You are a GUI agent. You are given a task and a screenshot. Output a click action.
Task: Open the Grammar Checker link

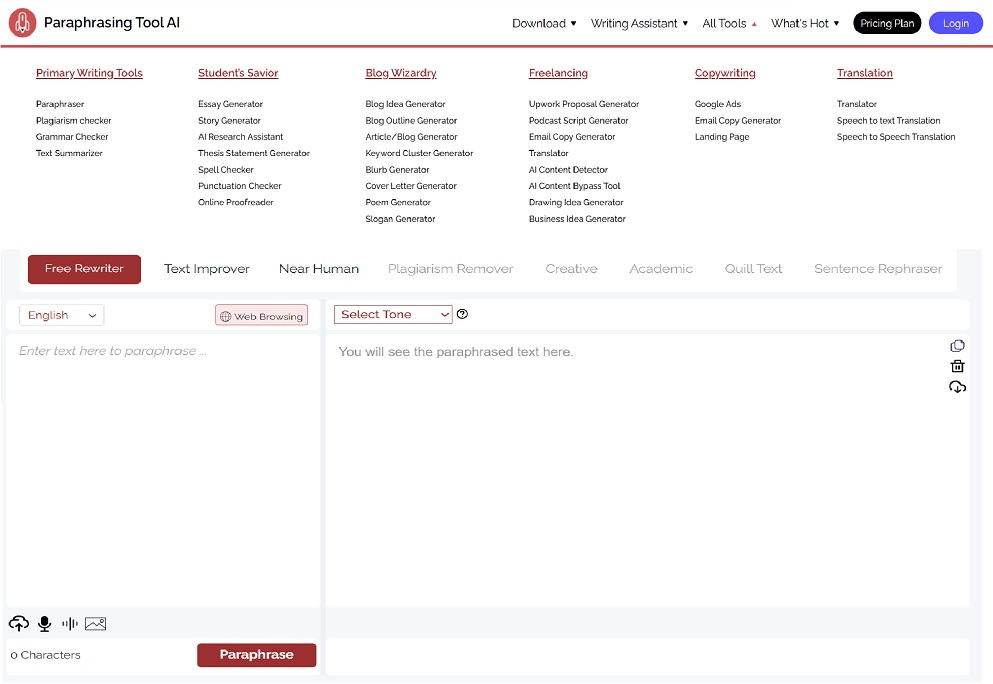[72, 137]
